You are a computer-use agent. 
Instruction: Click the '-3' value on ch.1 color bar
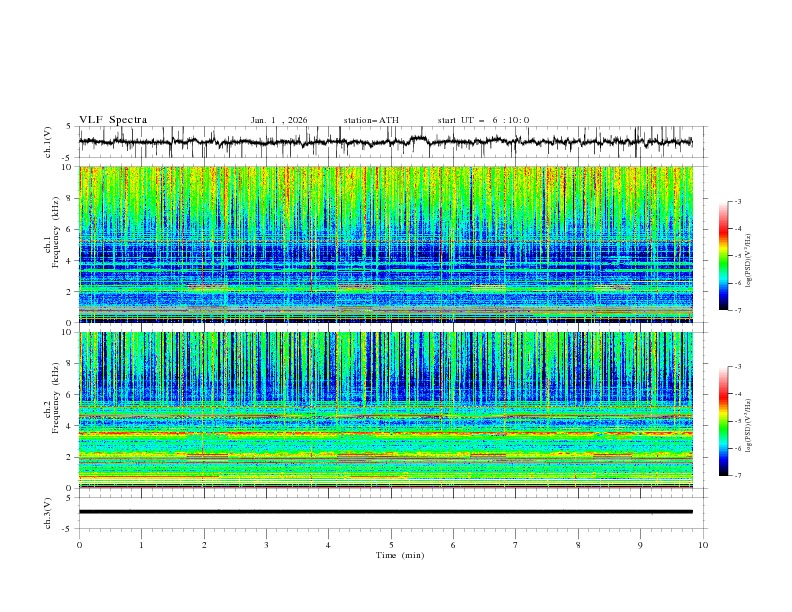[x=738, y=201]
